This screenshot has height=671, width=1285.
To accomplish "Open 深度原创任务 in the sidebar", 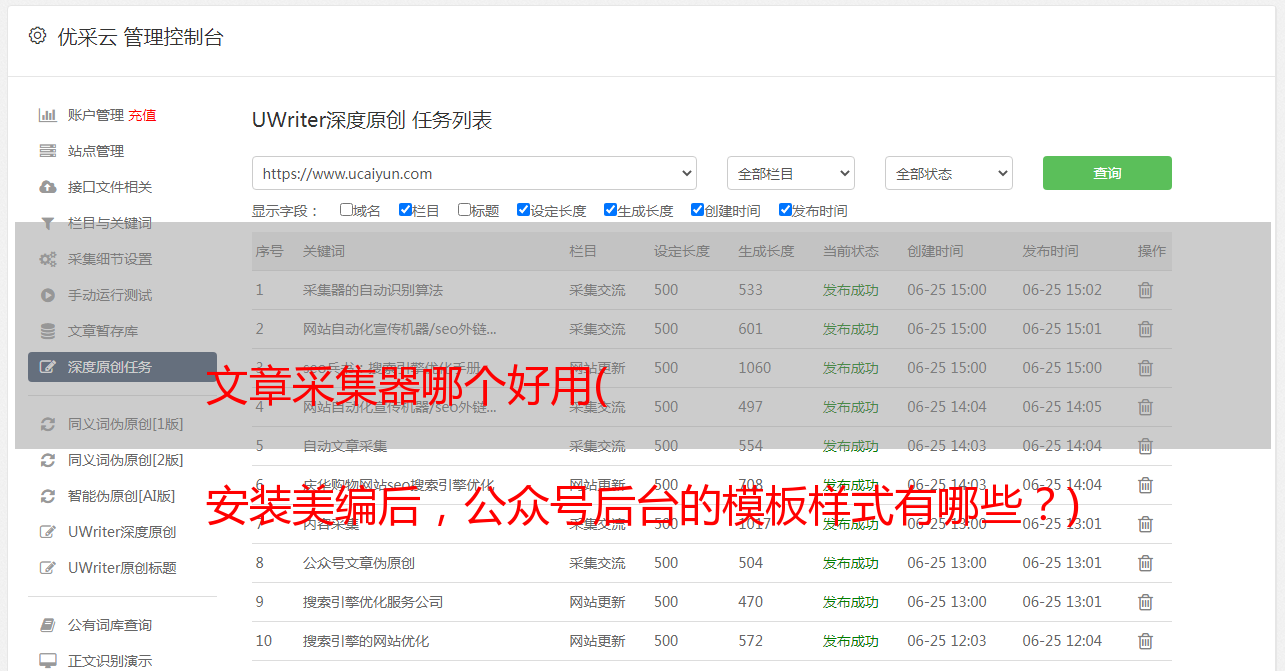I will [122, 367].
